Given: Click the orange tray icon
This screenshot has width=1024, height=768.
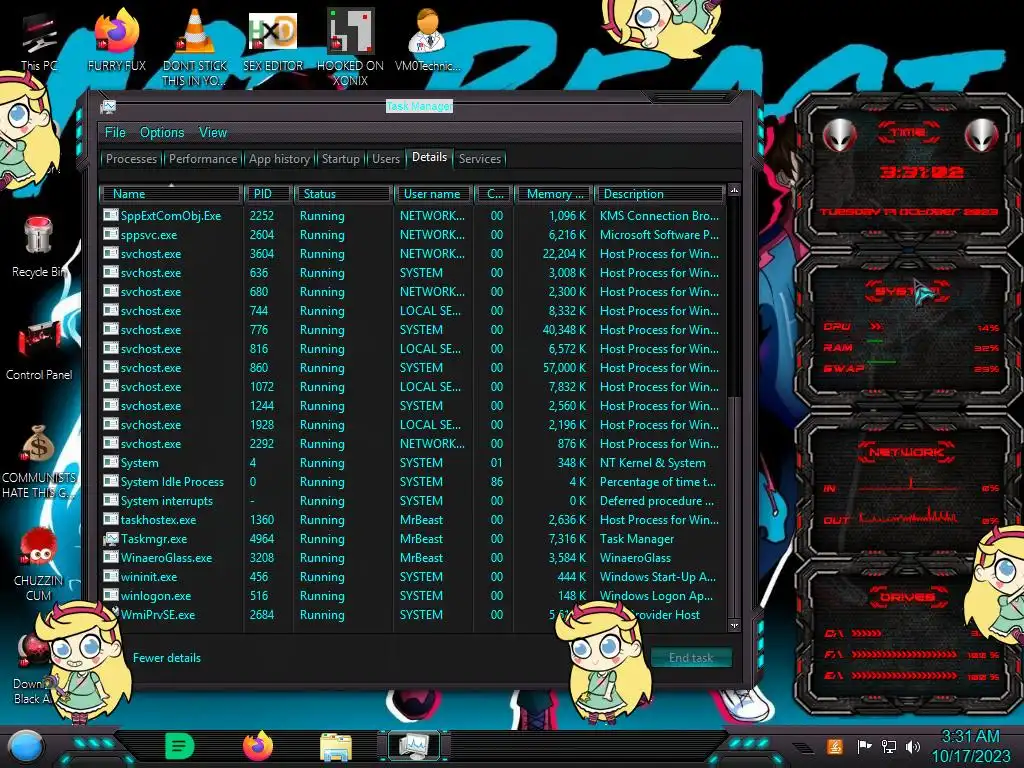Looking at the screenshot, I should [835, 746].
